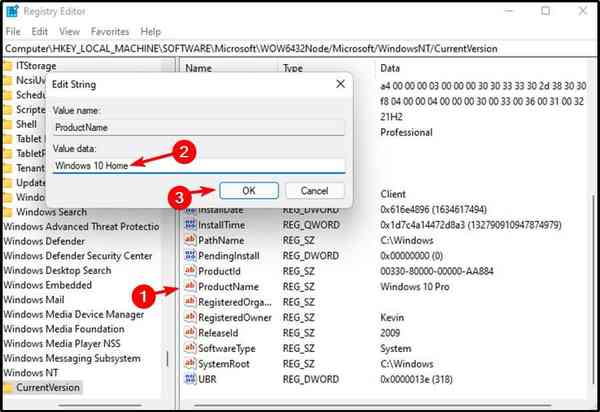Click the REG_QWORD type of InstallTime

click(x=311, y=225)
